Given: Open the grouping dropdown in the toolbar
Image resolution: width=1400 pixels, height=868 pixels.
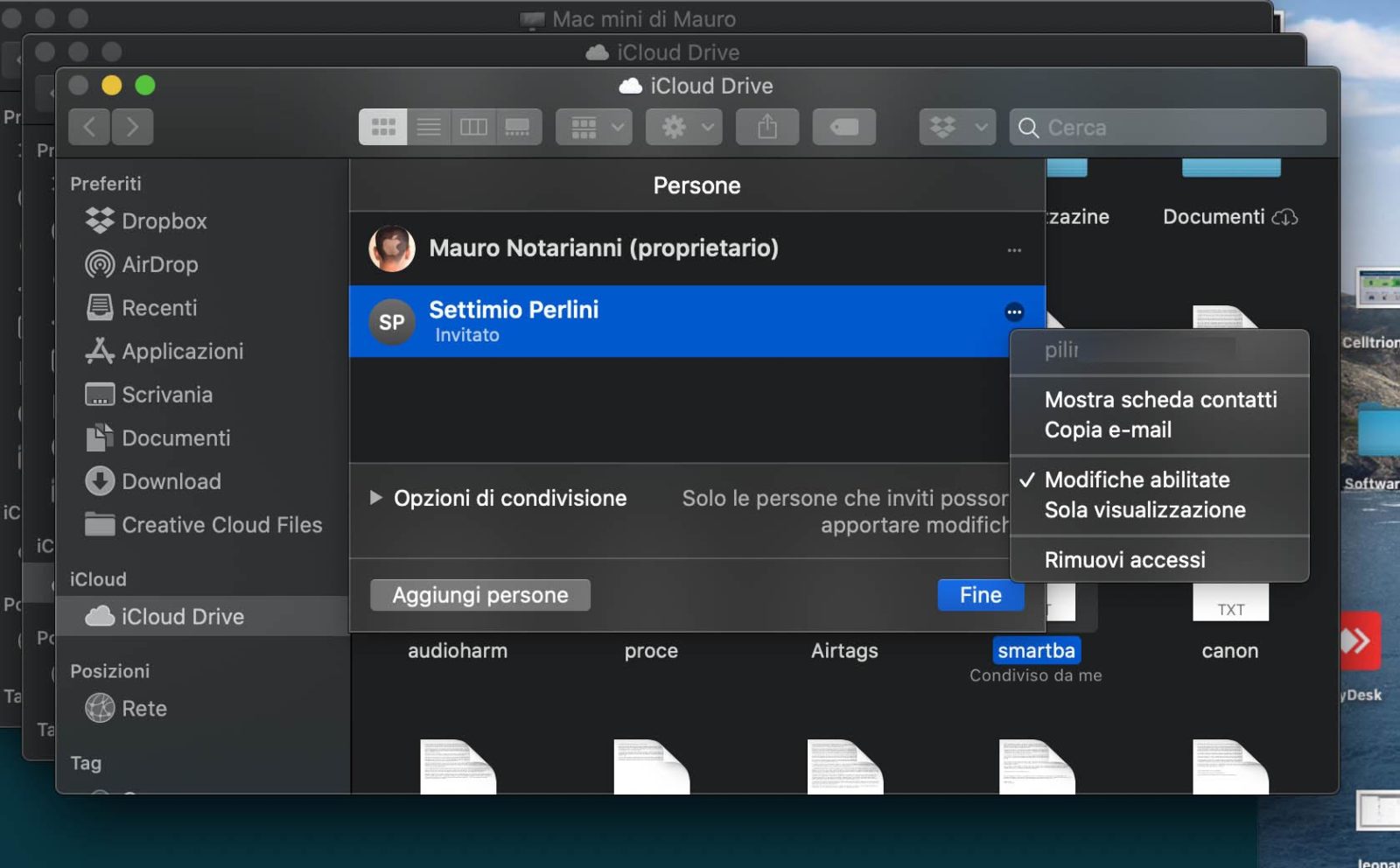Looking at the screenshot, I should coord(593,126).
